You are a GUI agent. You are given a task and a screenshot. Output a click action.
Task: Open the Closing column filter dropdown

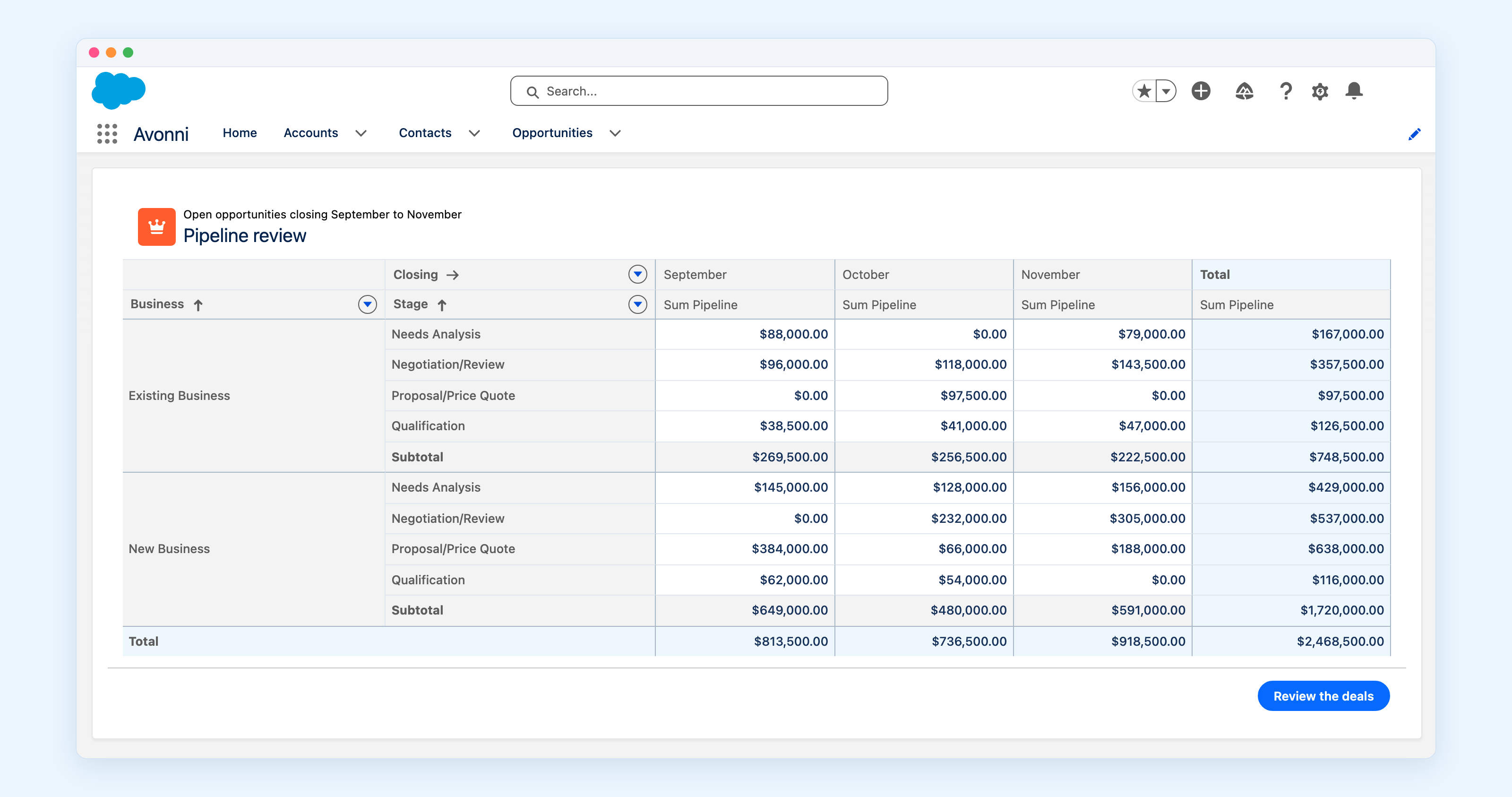click(x=637, y=274)
